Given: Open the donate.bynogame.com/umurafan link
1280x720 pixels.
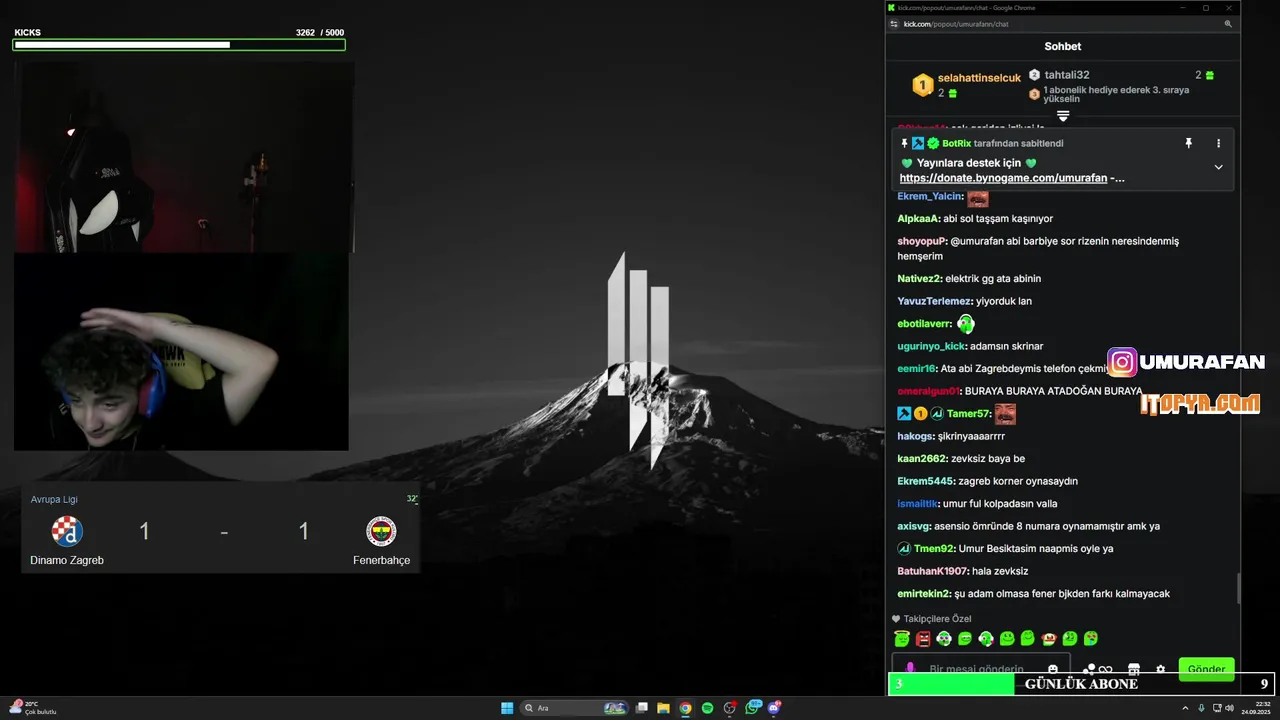Looking at the screenshot, I should click(1003, 178).
